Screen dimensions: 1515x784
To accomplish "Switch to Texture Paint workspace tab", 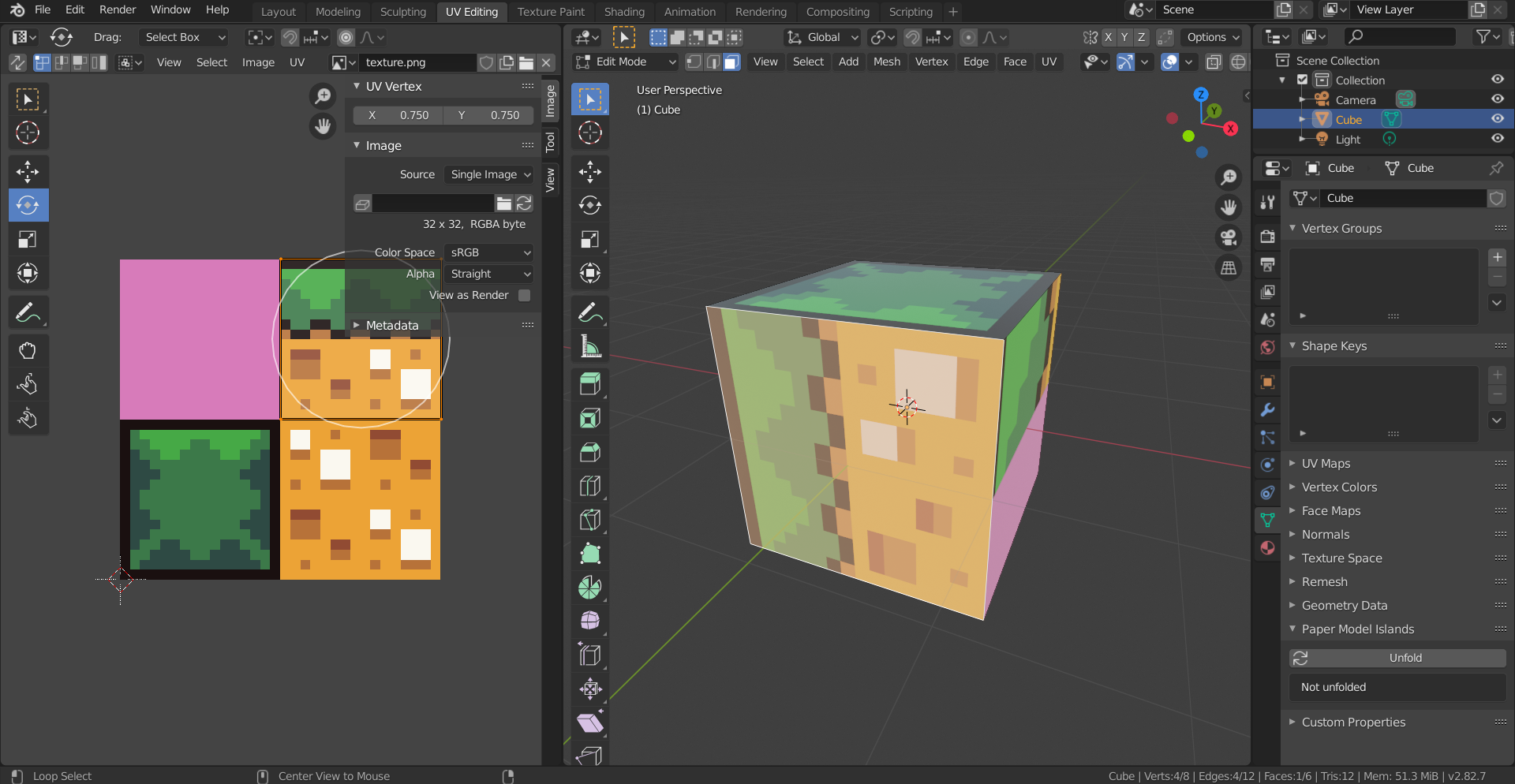I will (551, 11).
